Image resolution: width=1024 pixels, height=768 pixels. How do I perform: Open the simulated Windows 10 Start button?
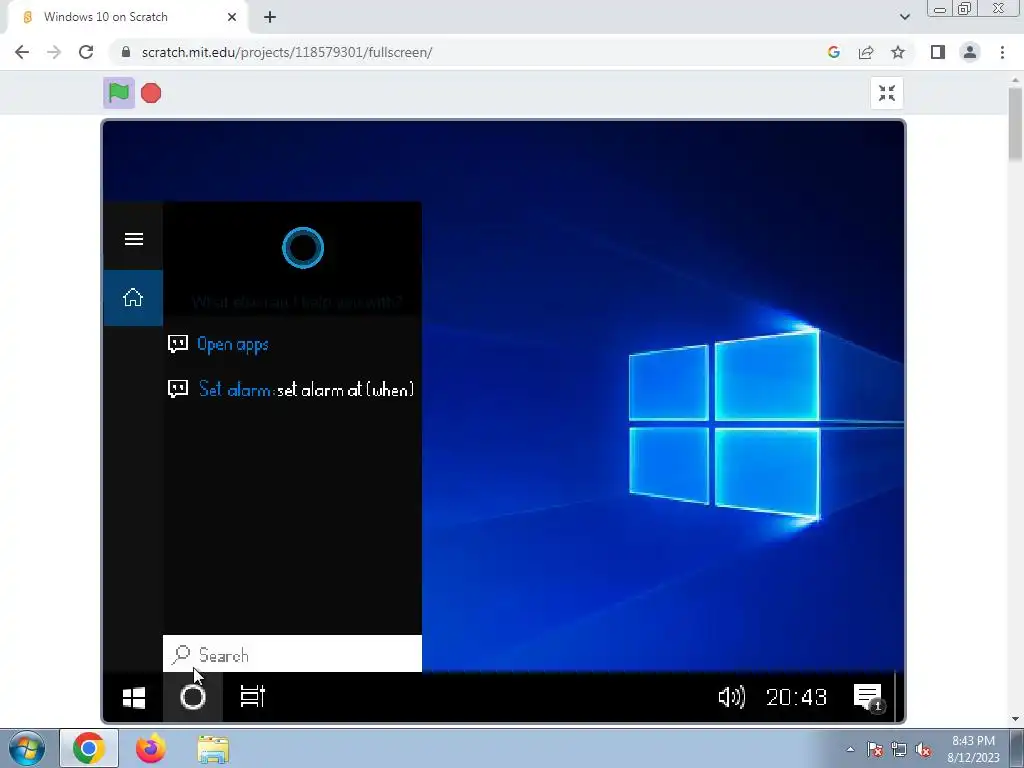click(x=134, y=697)
